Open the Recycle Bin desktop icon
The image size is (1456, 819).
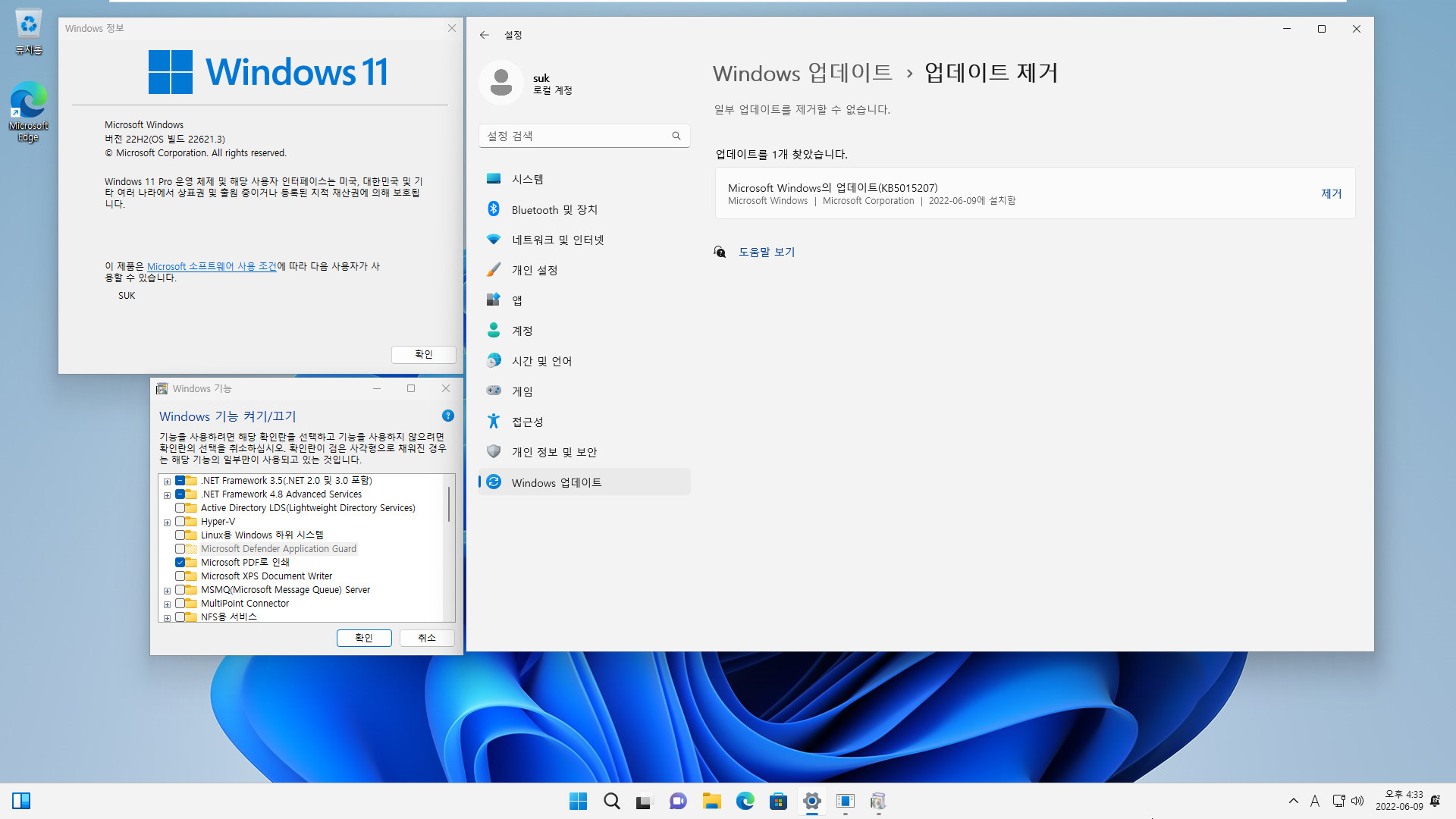[28, 32]
